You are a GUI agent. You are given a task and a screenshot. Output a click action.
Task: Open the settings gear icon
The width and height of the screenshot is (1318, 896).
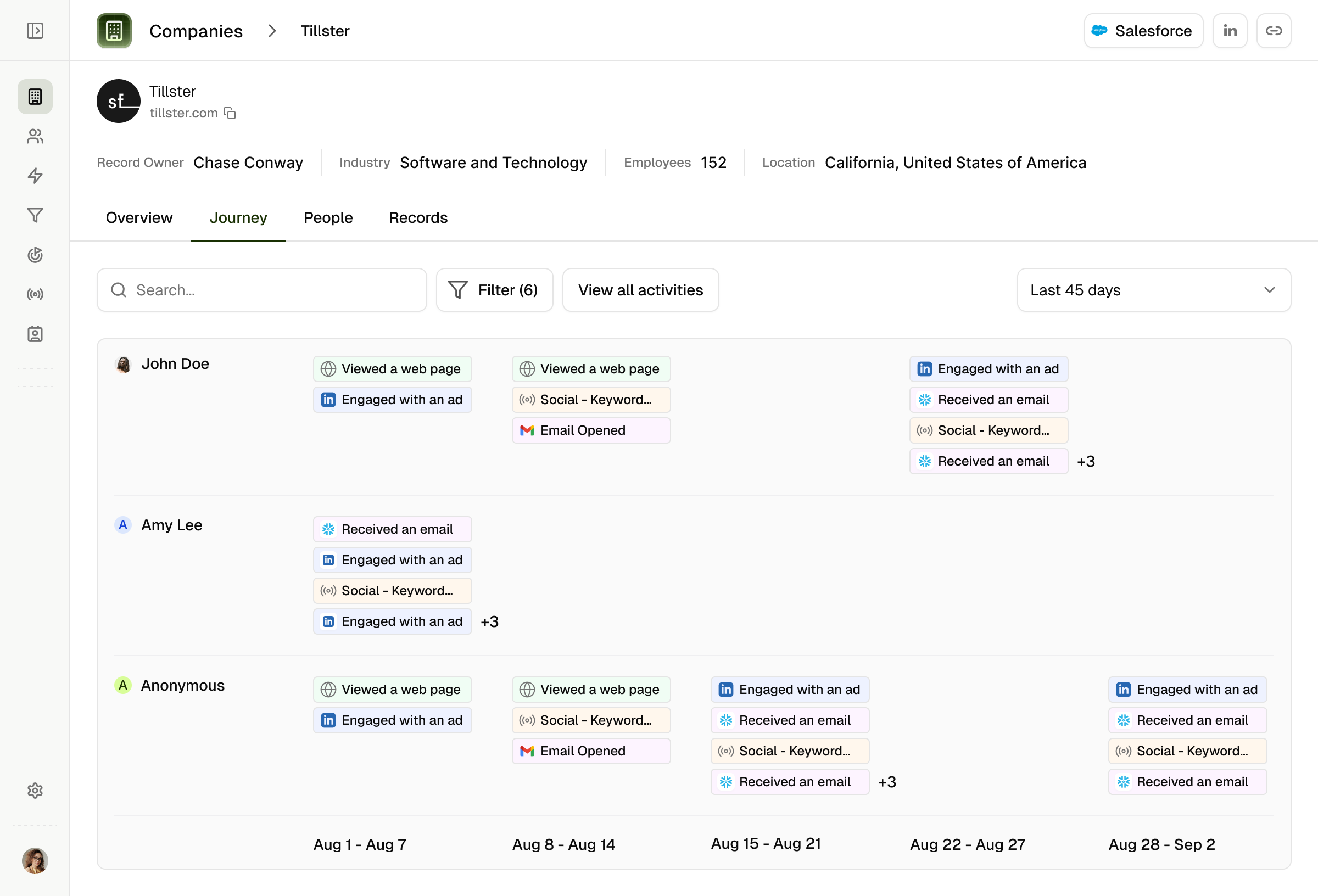[35, 791]
